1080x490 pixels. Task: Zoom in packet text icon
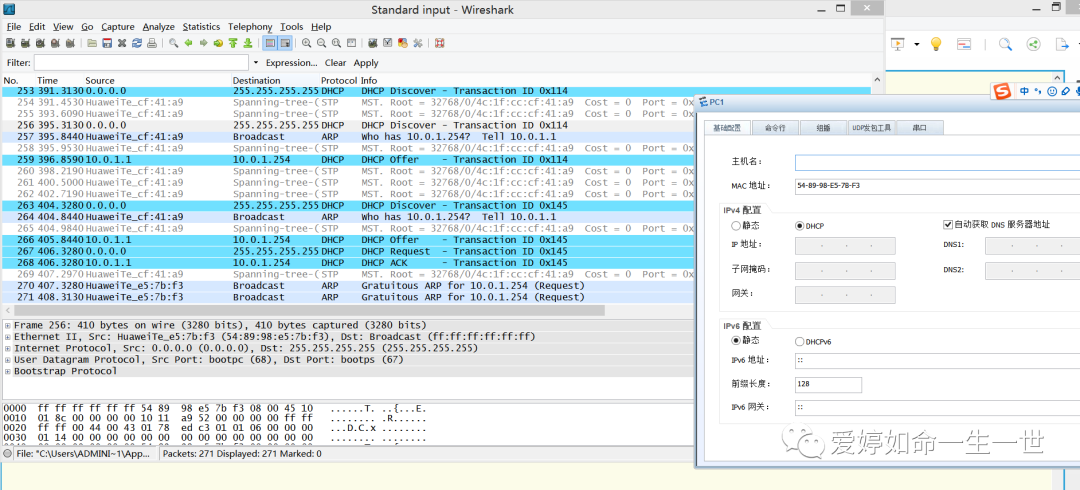click(307, 43)
